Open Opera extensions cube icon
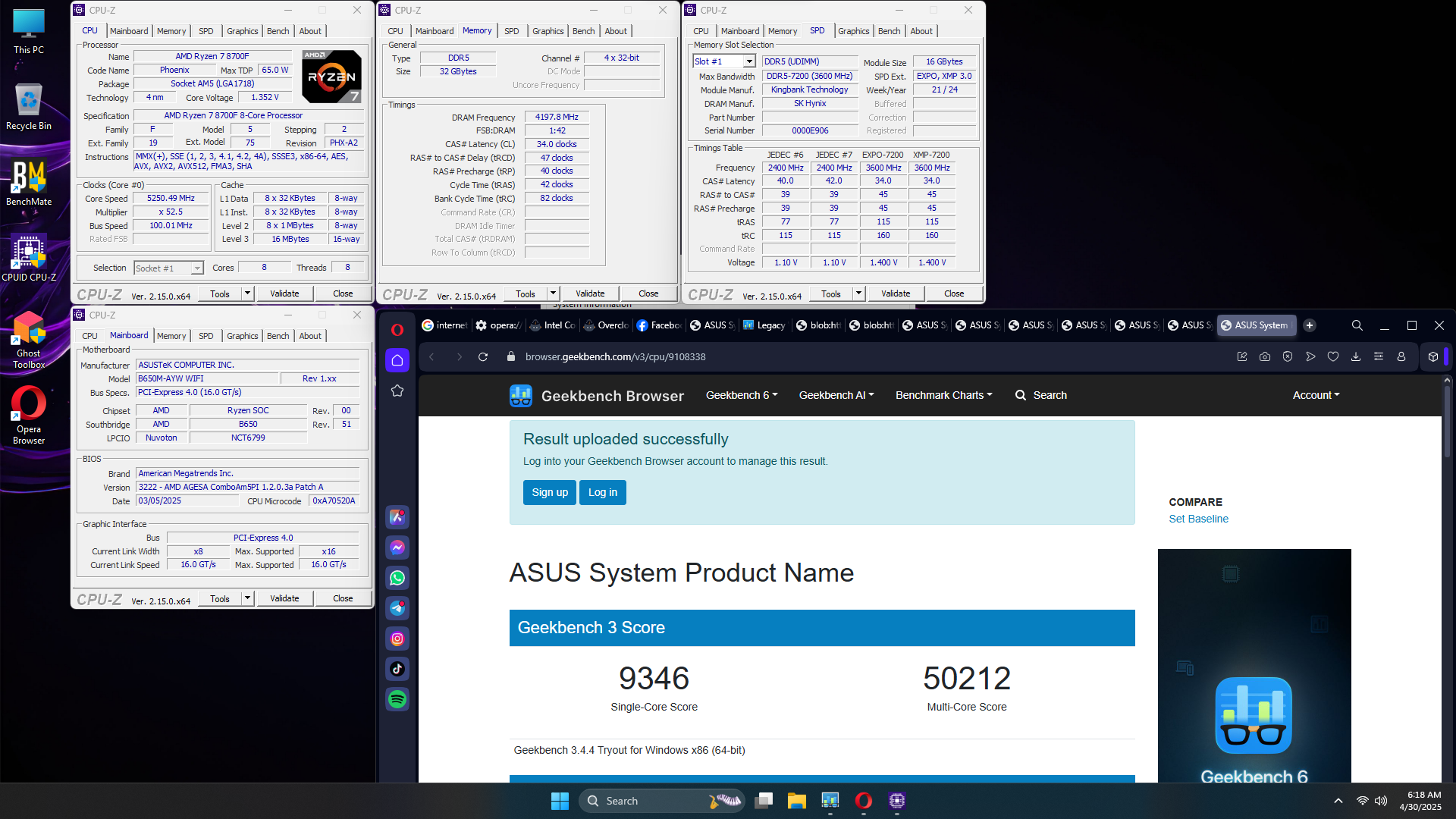 click(1432, 356)
